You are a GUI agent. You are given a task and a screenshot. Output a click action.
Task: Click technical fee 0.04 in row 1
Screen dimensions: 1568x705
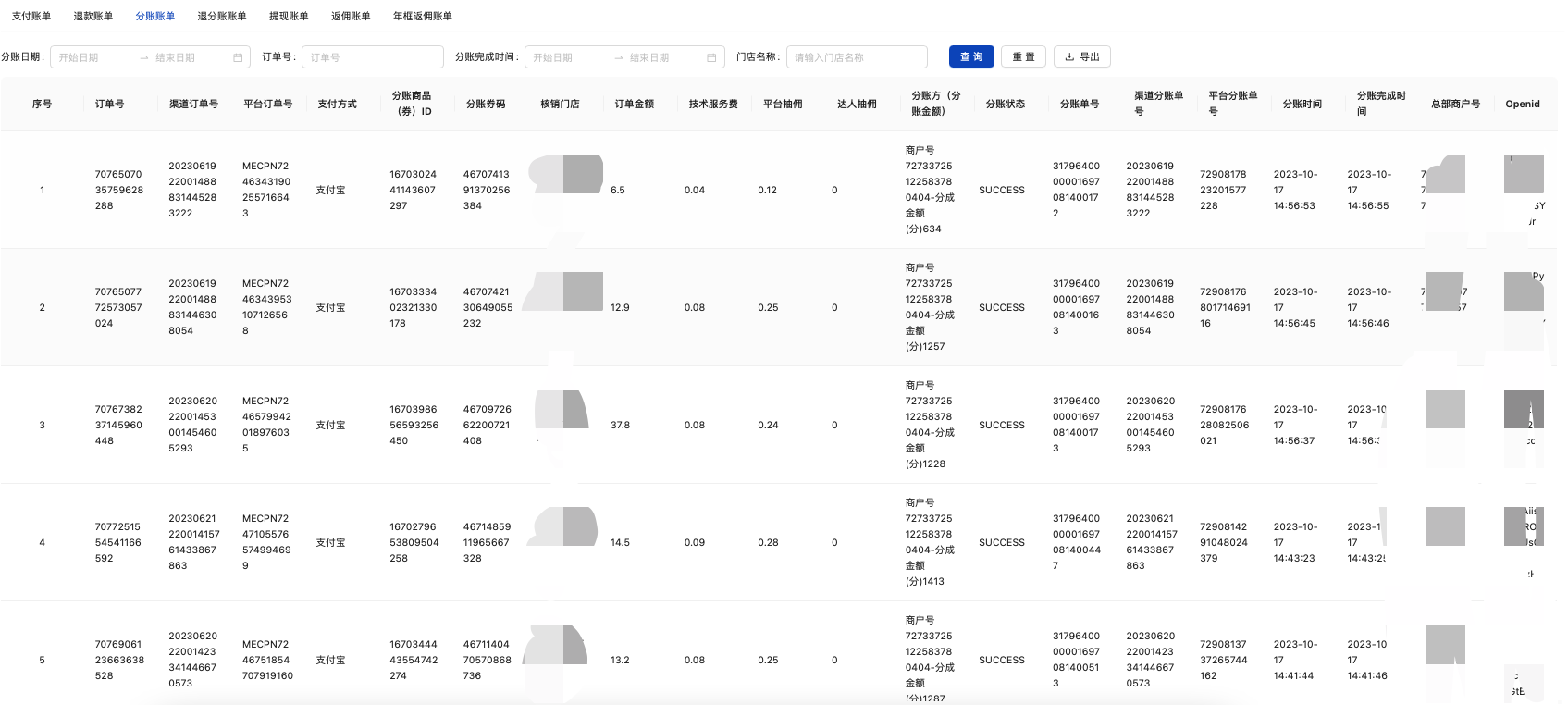[695, 190]
